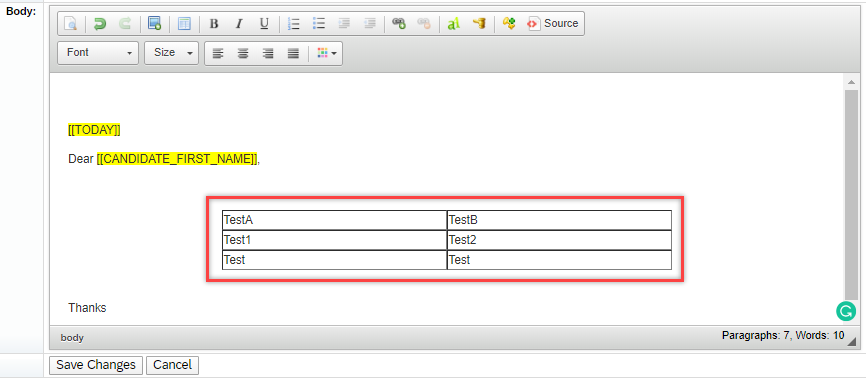This screenshot has height=379, width=866.
Task: Insert a bulleted list
Action: (319, 23)
